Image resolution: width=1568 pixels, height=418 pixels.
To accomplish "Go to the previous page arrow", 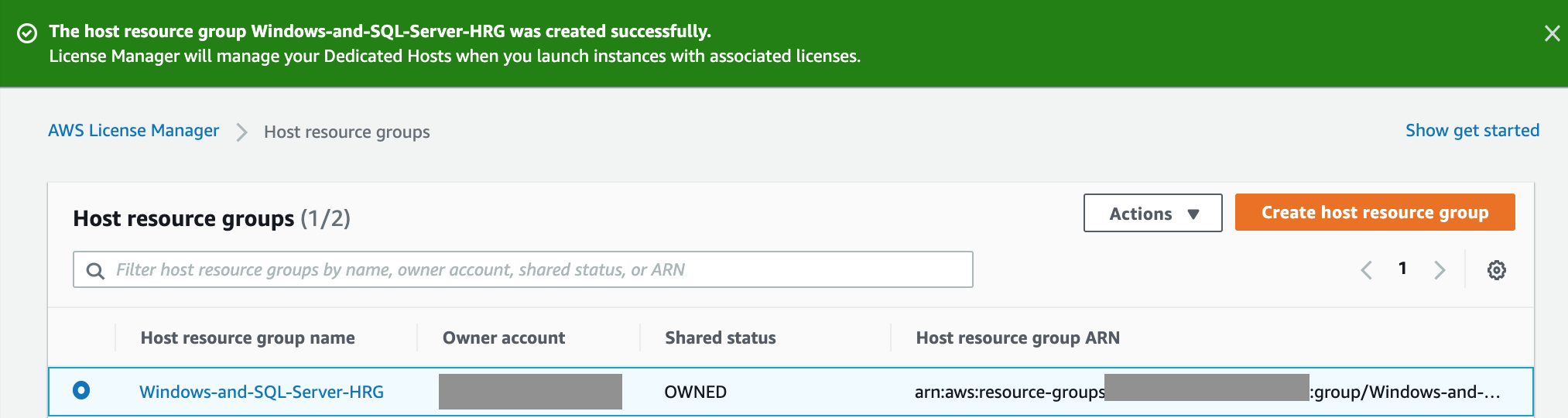I will (1367, 270).
